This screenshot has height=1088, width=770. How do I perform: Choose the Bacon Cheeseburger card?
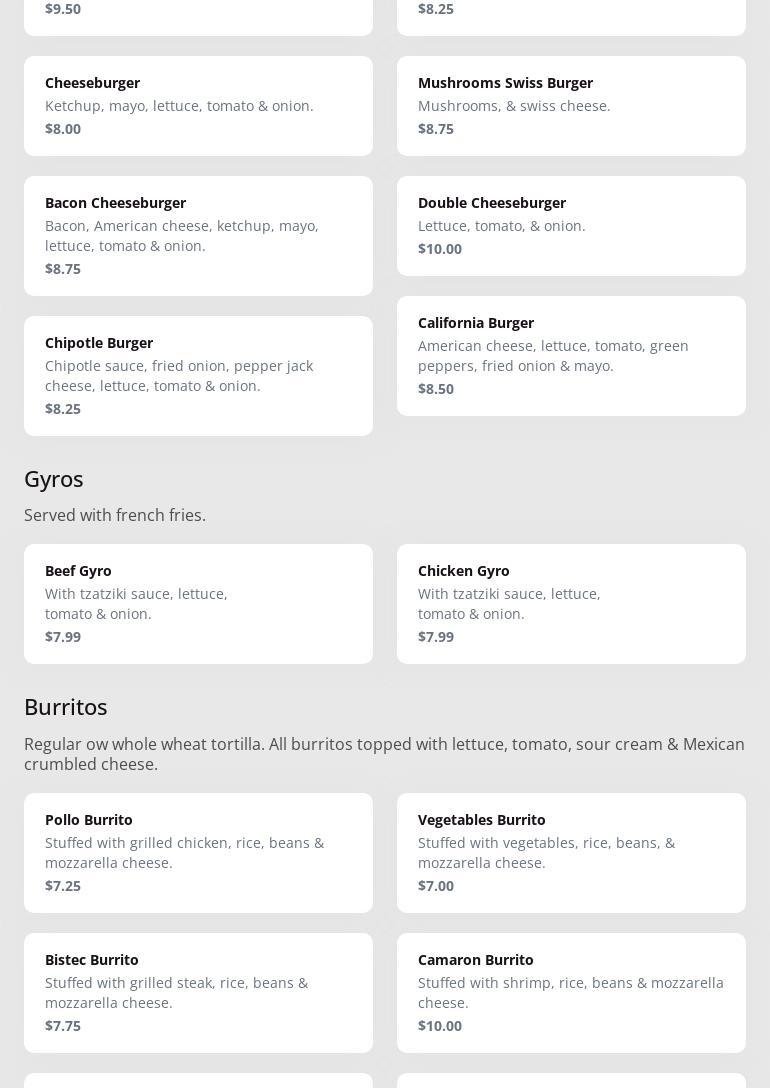pos(198,235)
